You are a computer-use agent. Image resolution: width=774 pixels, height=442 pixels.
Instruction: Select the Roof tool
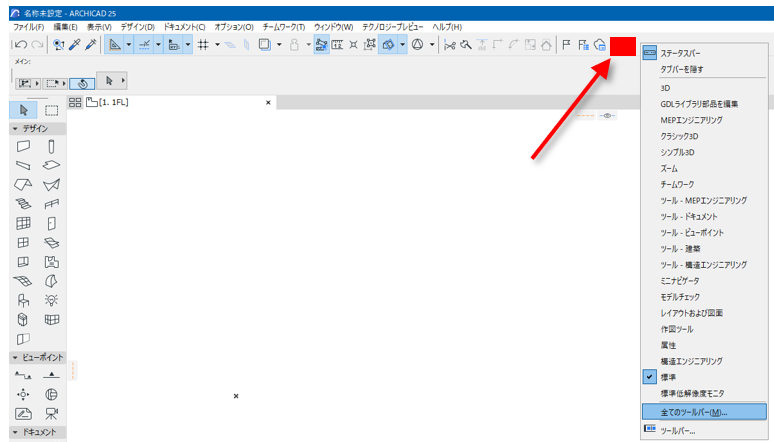23,185
